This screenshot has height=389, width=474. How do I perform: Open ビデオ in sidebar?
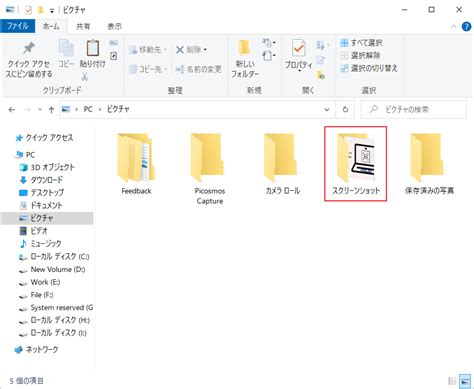point(34,231)
